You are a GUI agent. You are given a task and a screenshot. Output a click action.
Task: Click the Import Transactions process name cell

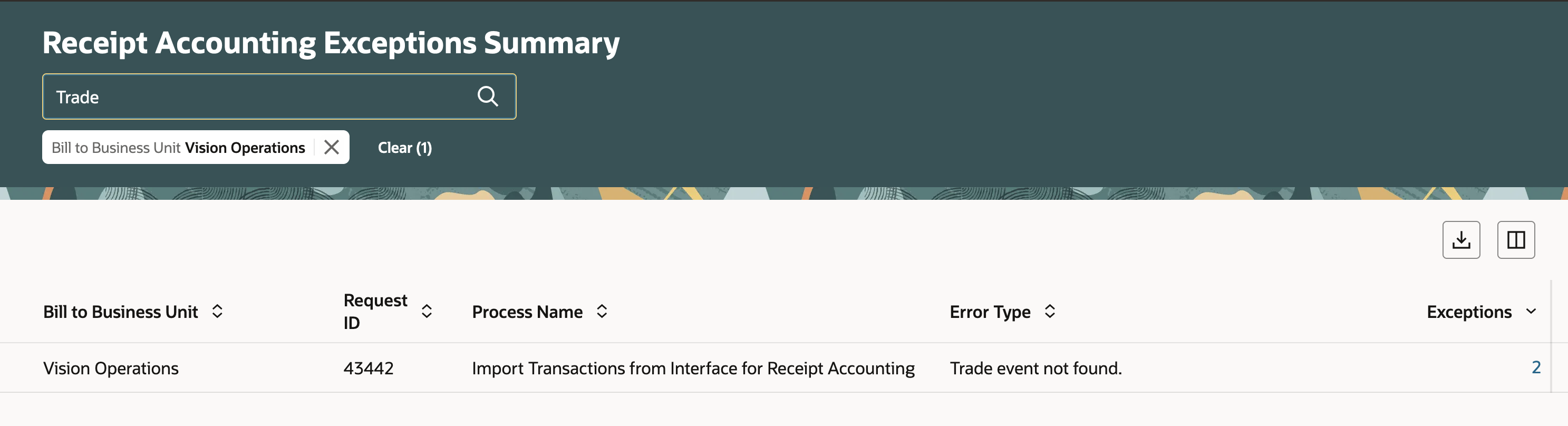click(x=693, y=368)
